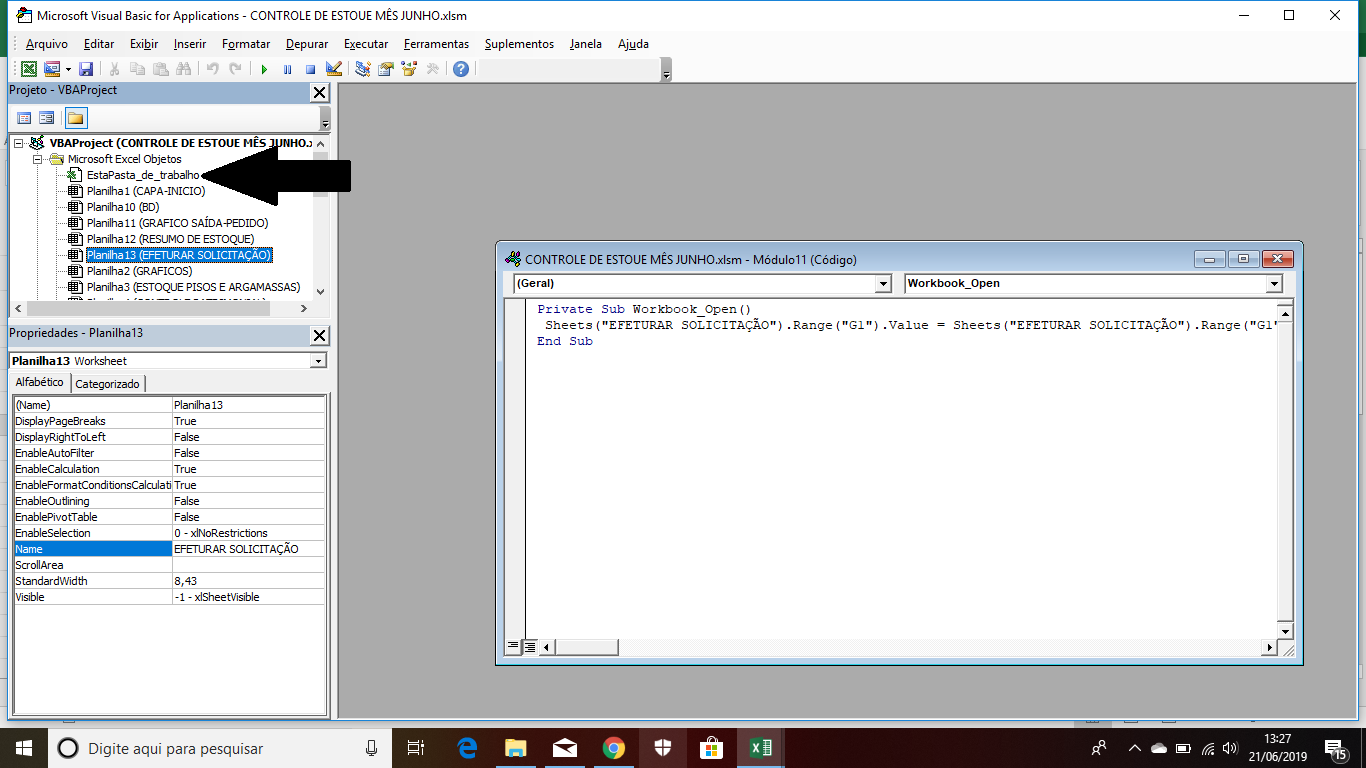The width and height of the screenshot is (1366, 768).
Task: Open the Properties Window toolbar icon
Action: pos(386,69)
